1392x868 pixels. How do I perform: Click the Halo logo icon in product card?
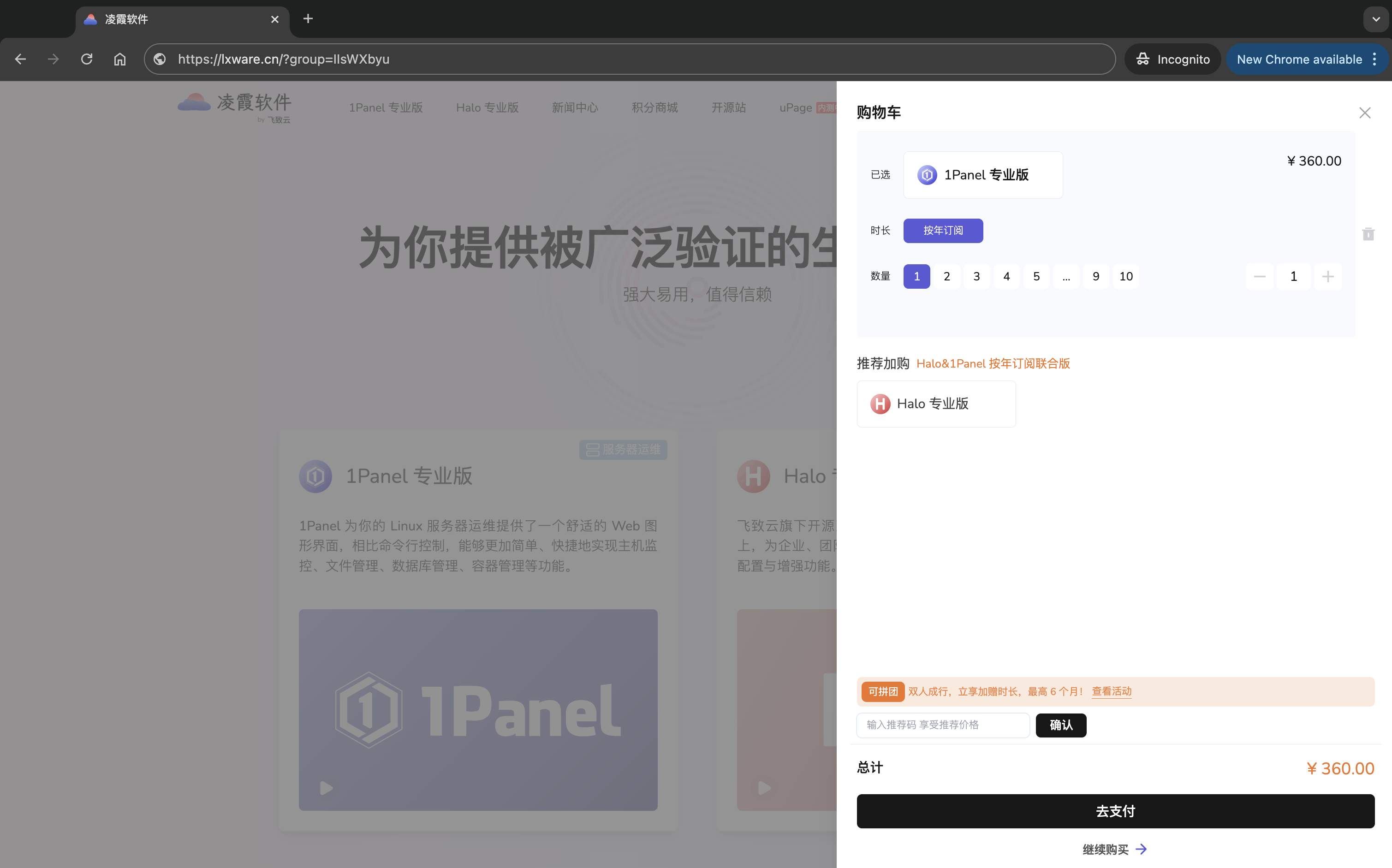(753, 476)
